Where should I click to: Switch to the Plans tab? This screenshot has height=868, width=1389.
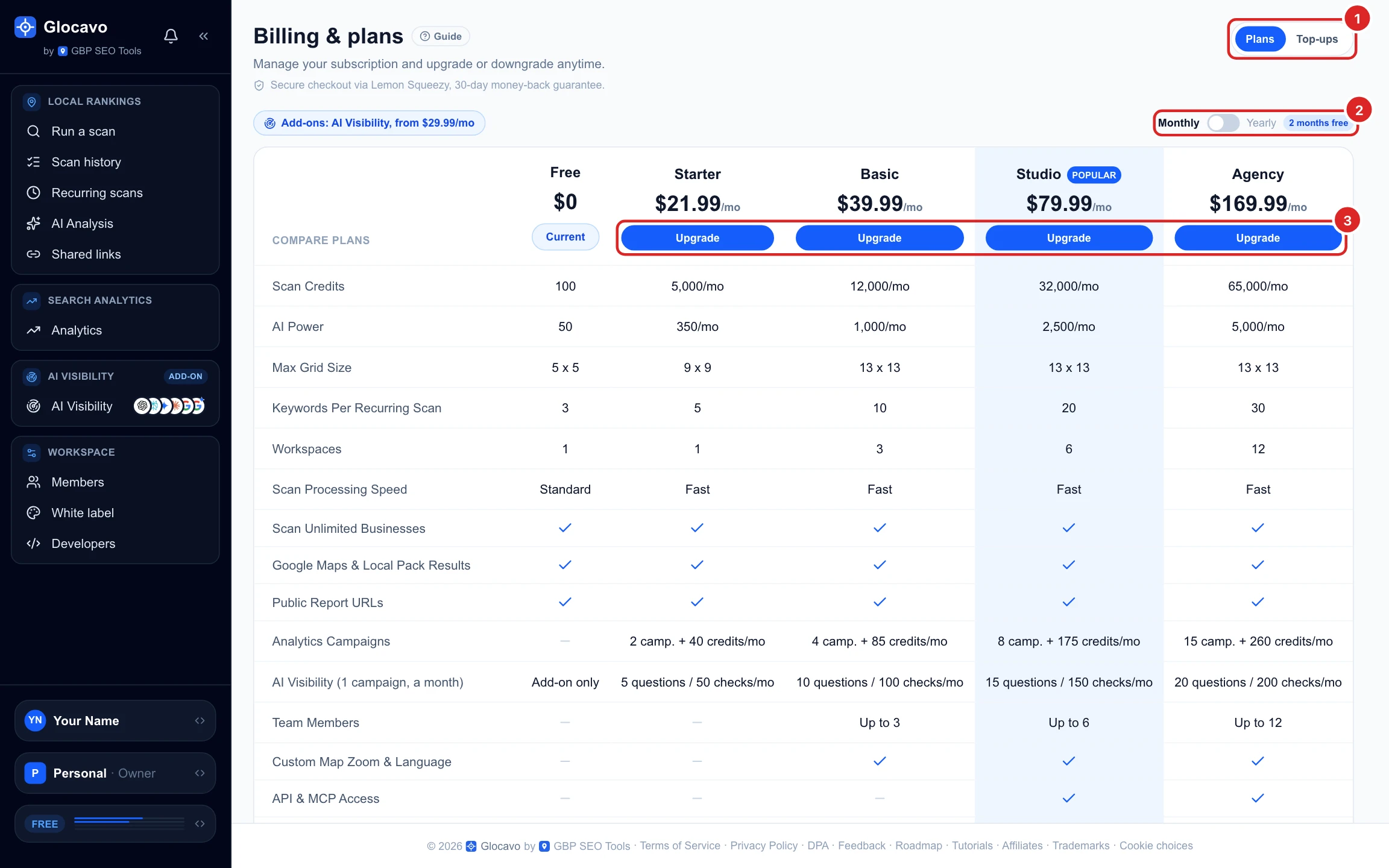pos(1260,39)
